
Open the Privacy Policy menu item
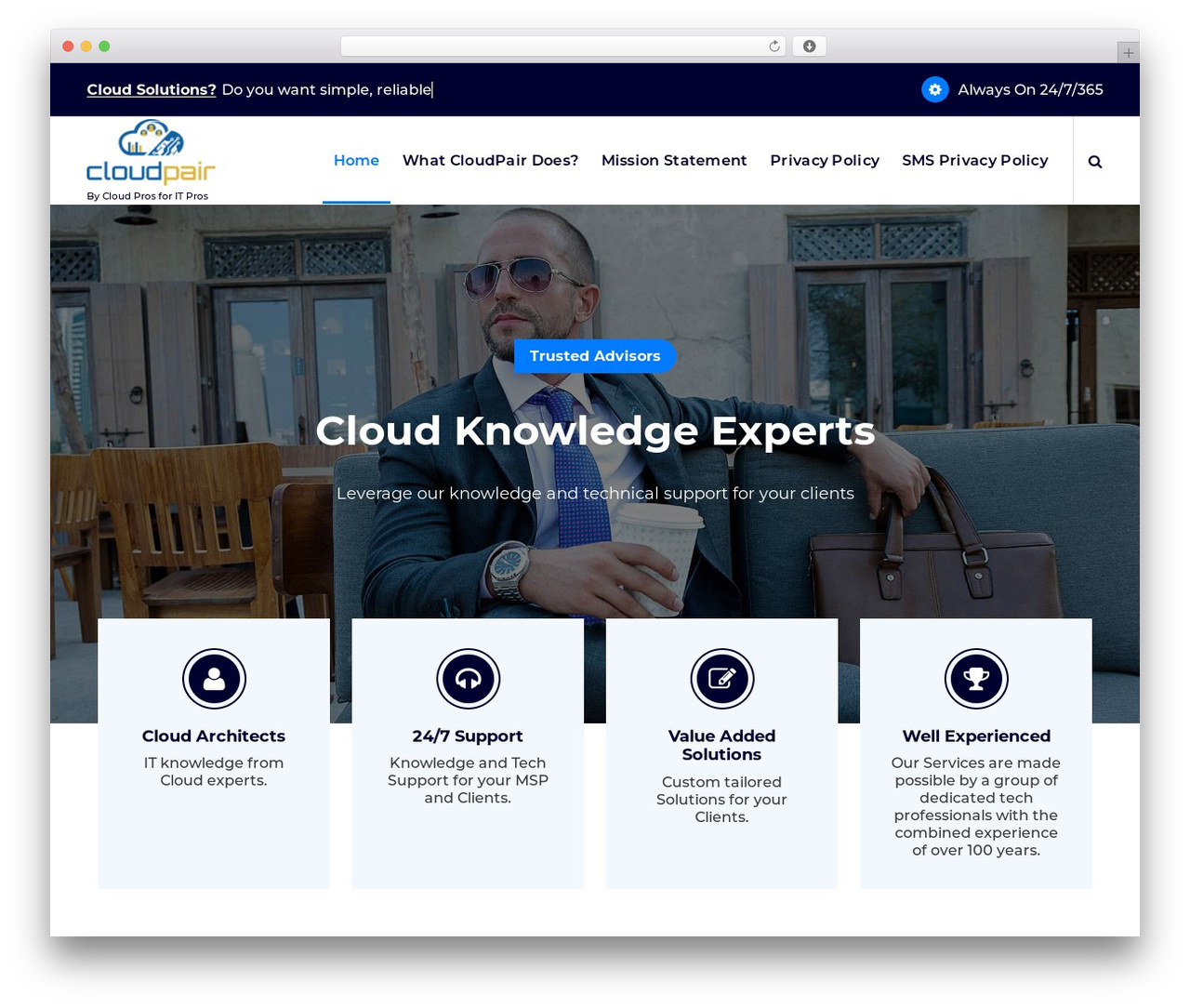tap(825, 160)
